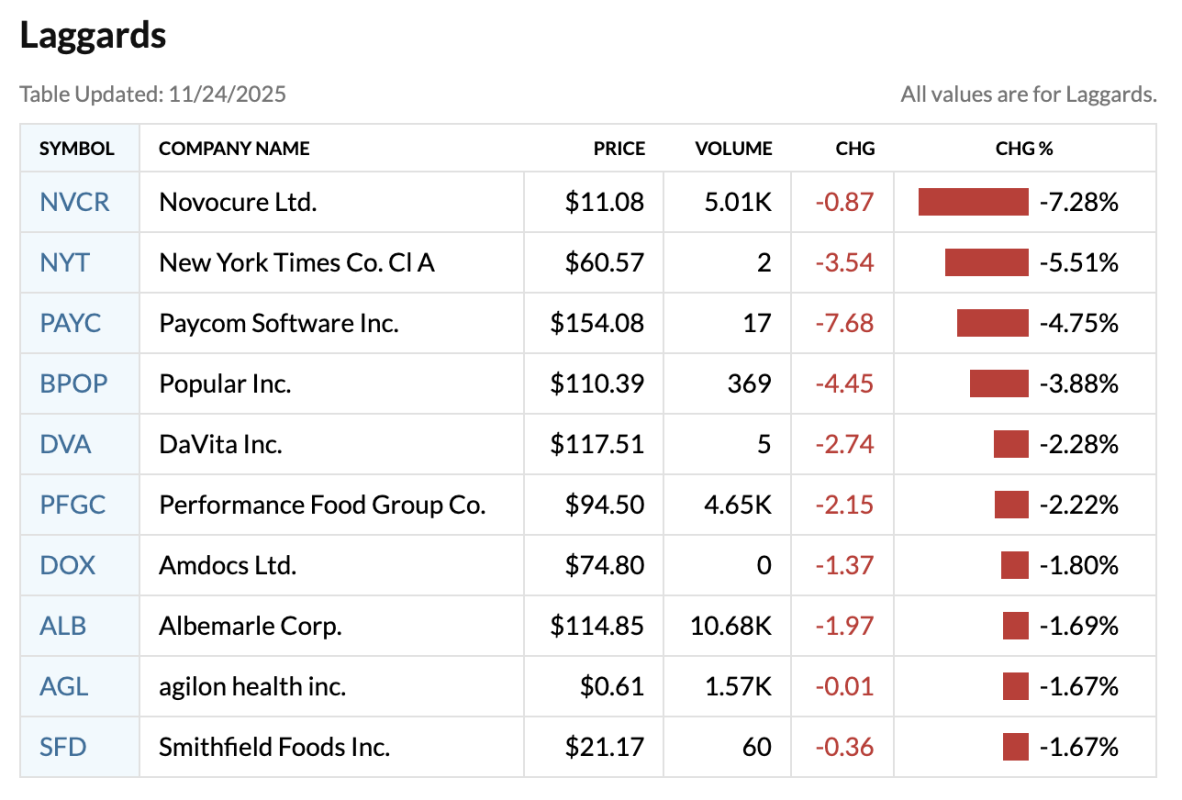Screen dimensions: 1182x800
Task: Open the NVCR ticker symbol link
Action: (x=74, y=202)
